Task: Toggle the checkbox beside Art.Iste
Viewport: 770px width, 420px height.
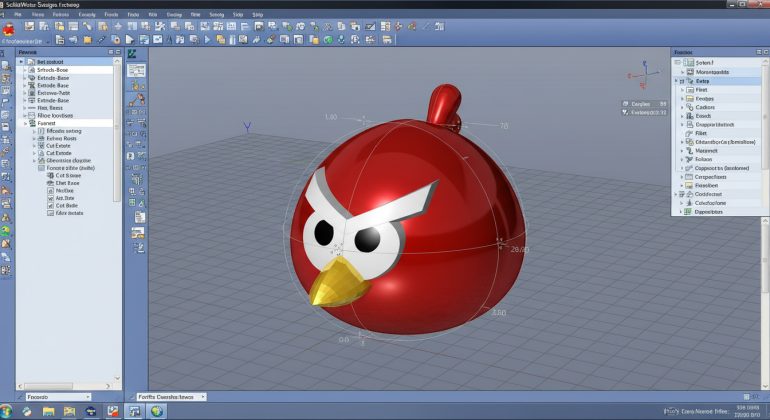Action: (x=50, y=198)
